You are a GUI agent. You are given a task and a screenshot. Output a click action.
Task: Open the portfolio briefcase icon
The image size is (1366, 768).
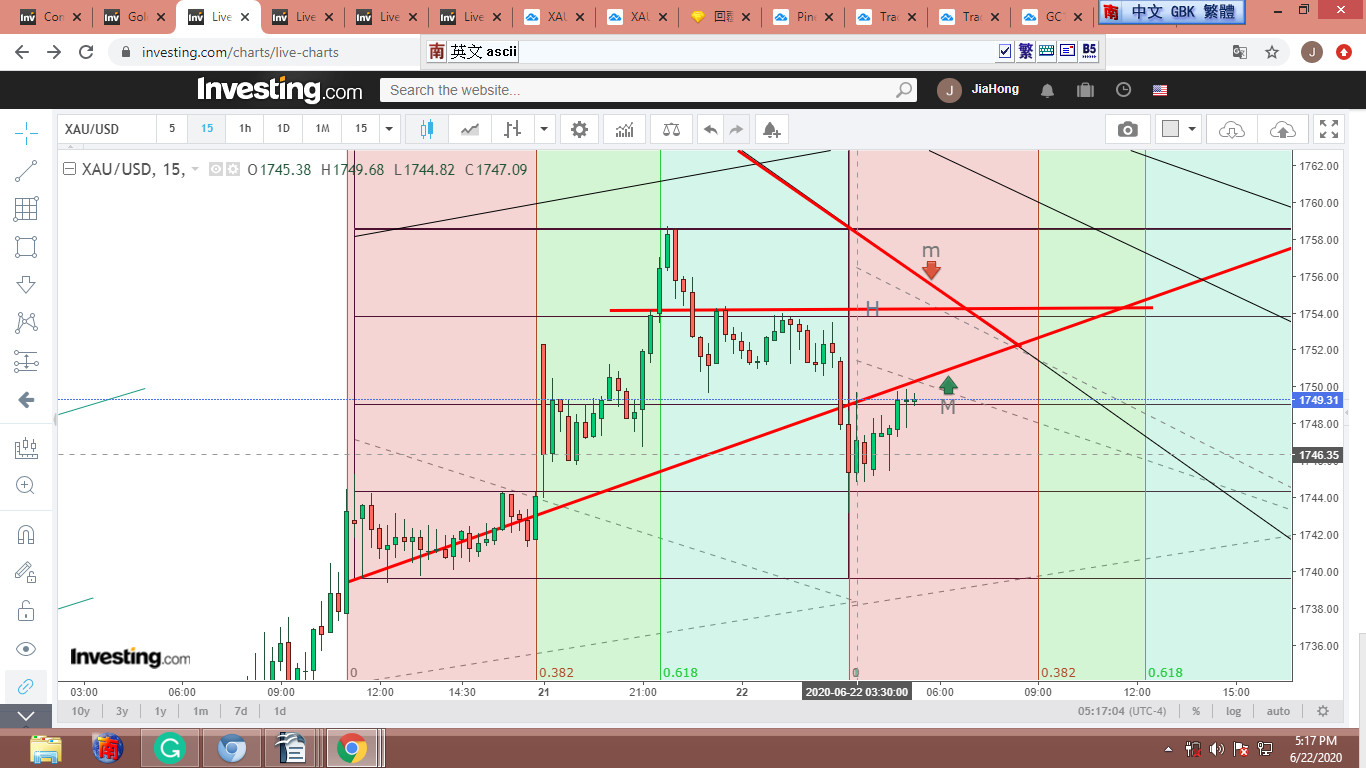(x=1085, y=90)
